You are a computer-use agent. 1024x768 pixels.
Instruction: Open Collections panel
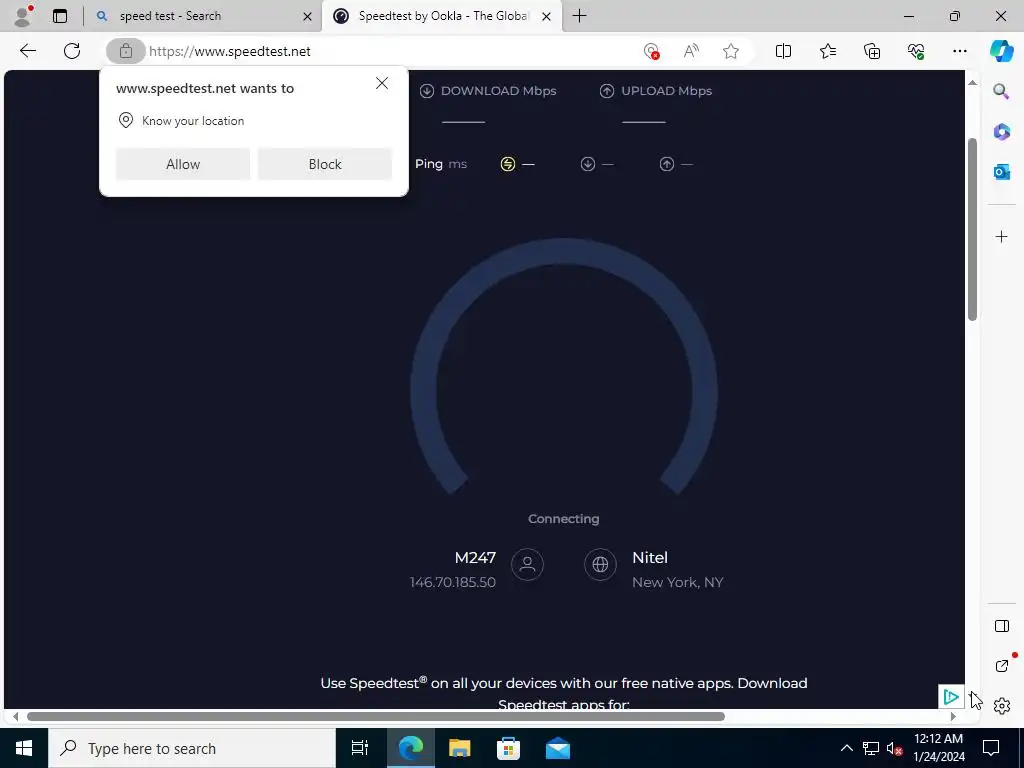872,51
